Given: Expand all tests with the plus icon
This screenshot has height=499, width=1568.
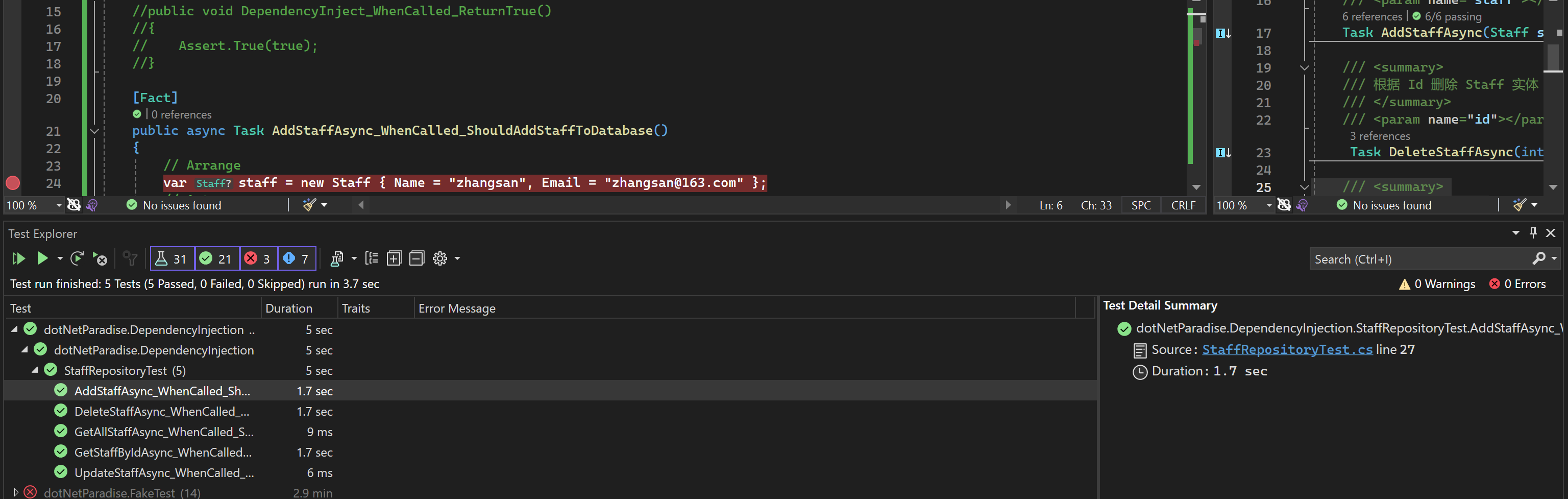Looking at the screenshot, I should tap(394, 258).
